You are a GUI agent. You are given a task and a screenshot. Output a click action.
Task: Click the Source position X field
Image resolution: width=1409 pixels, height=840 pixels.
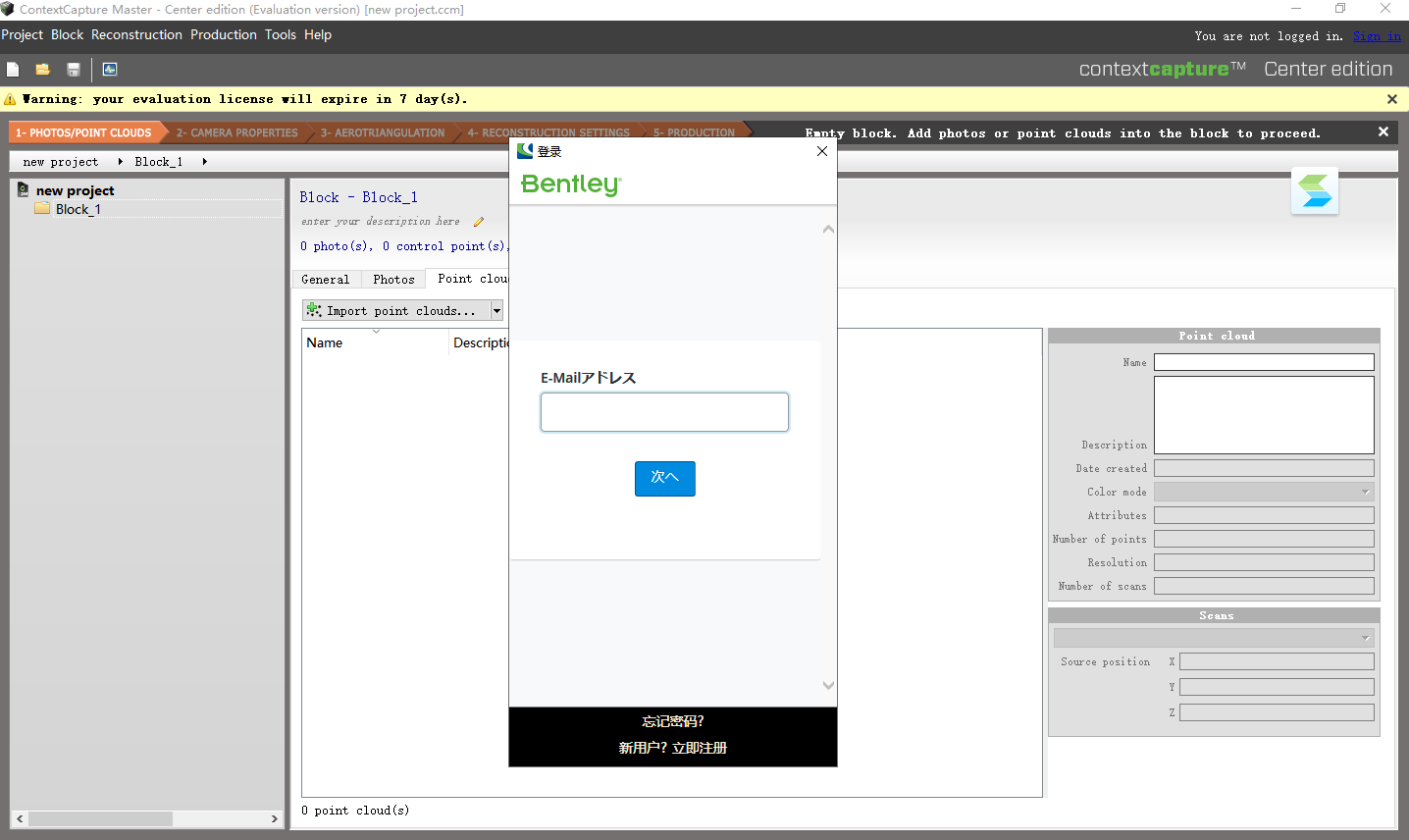(1277, 661)
